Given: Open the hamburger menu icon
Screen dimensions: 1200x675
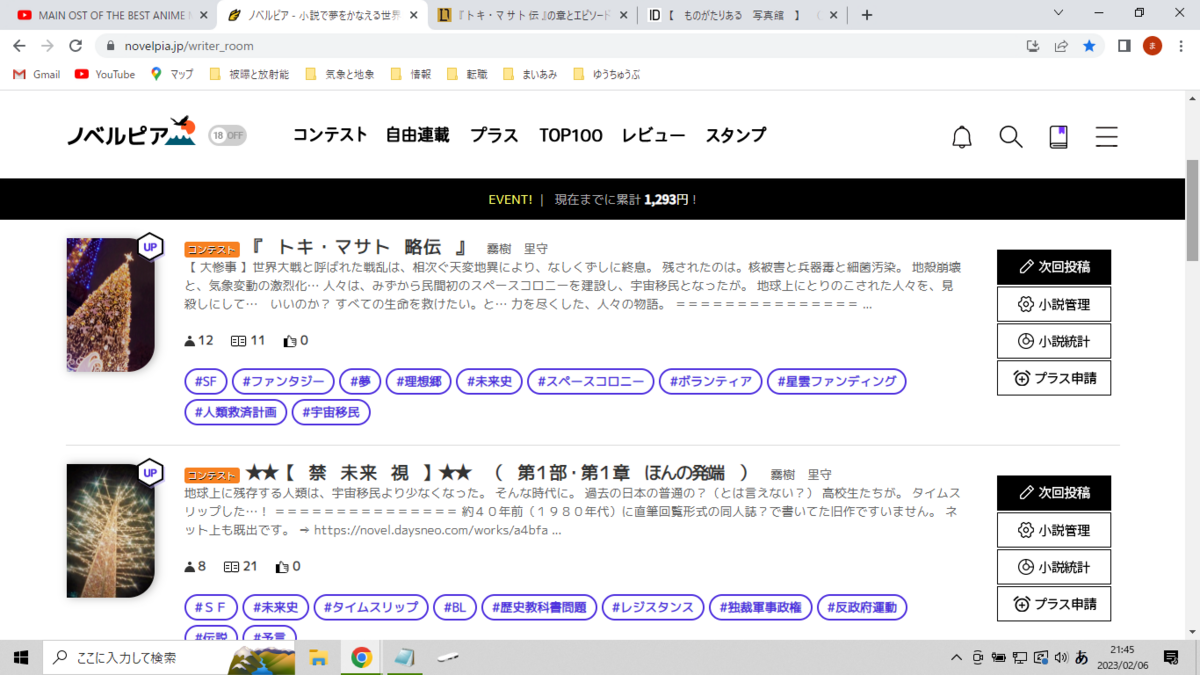Looking at the screenshot, I should tap(1106, 137).
